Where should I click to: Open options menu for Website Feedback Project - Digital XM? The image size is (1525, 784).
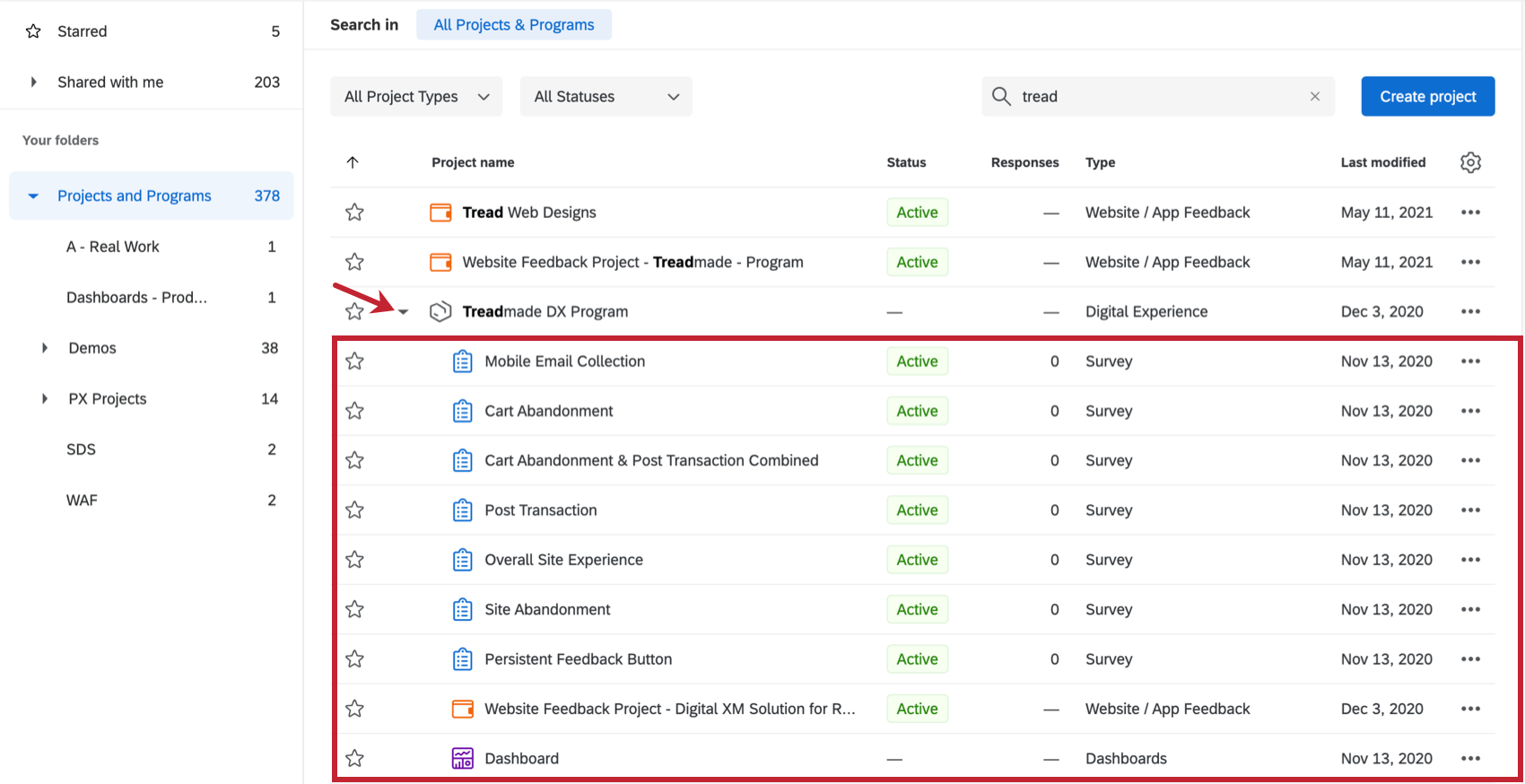tap(1470, 709)
